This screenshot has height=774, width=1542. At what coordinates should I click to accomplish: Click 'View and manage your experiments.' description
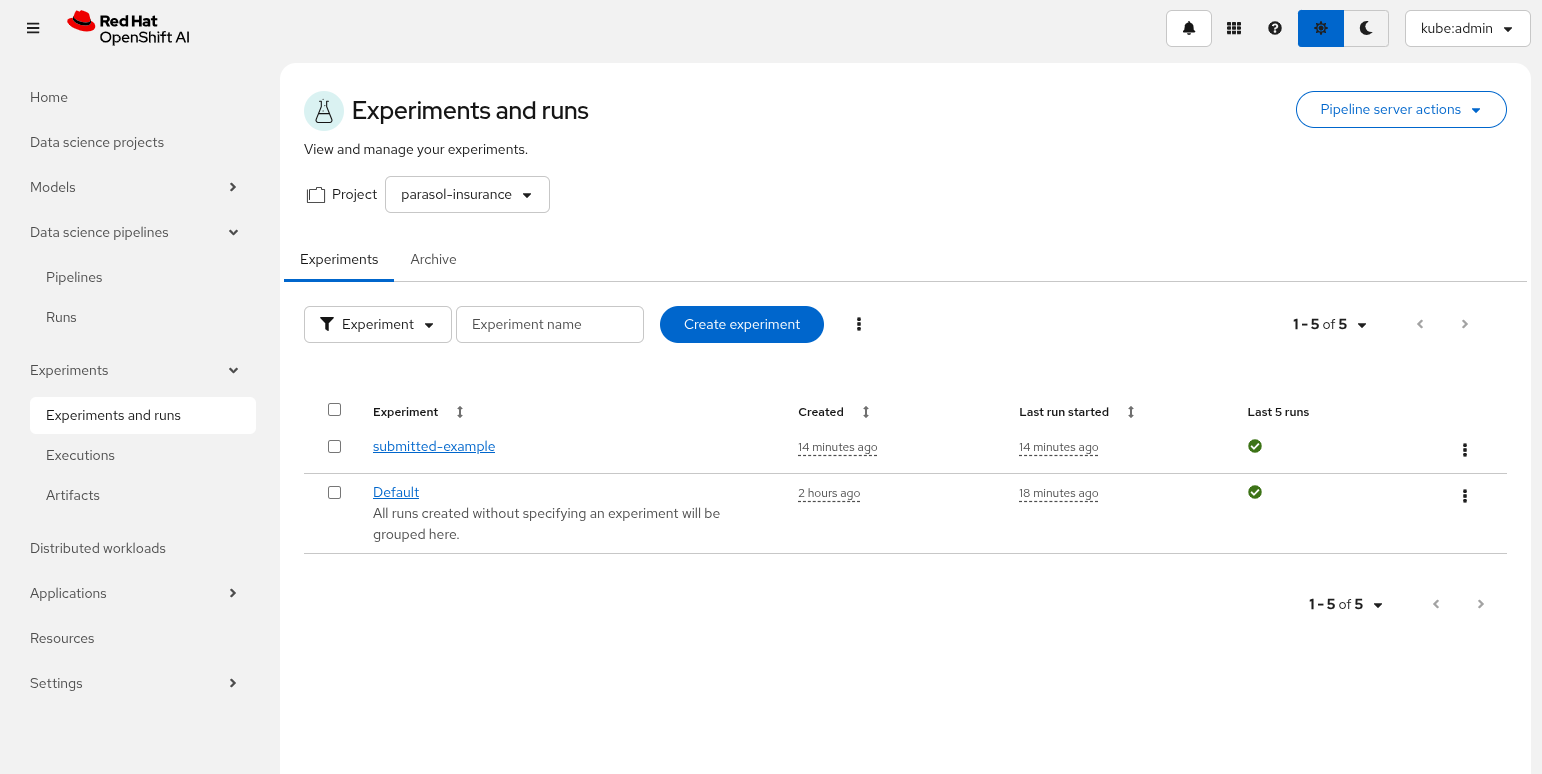(416, 149)
